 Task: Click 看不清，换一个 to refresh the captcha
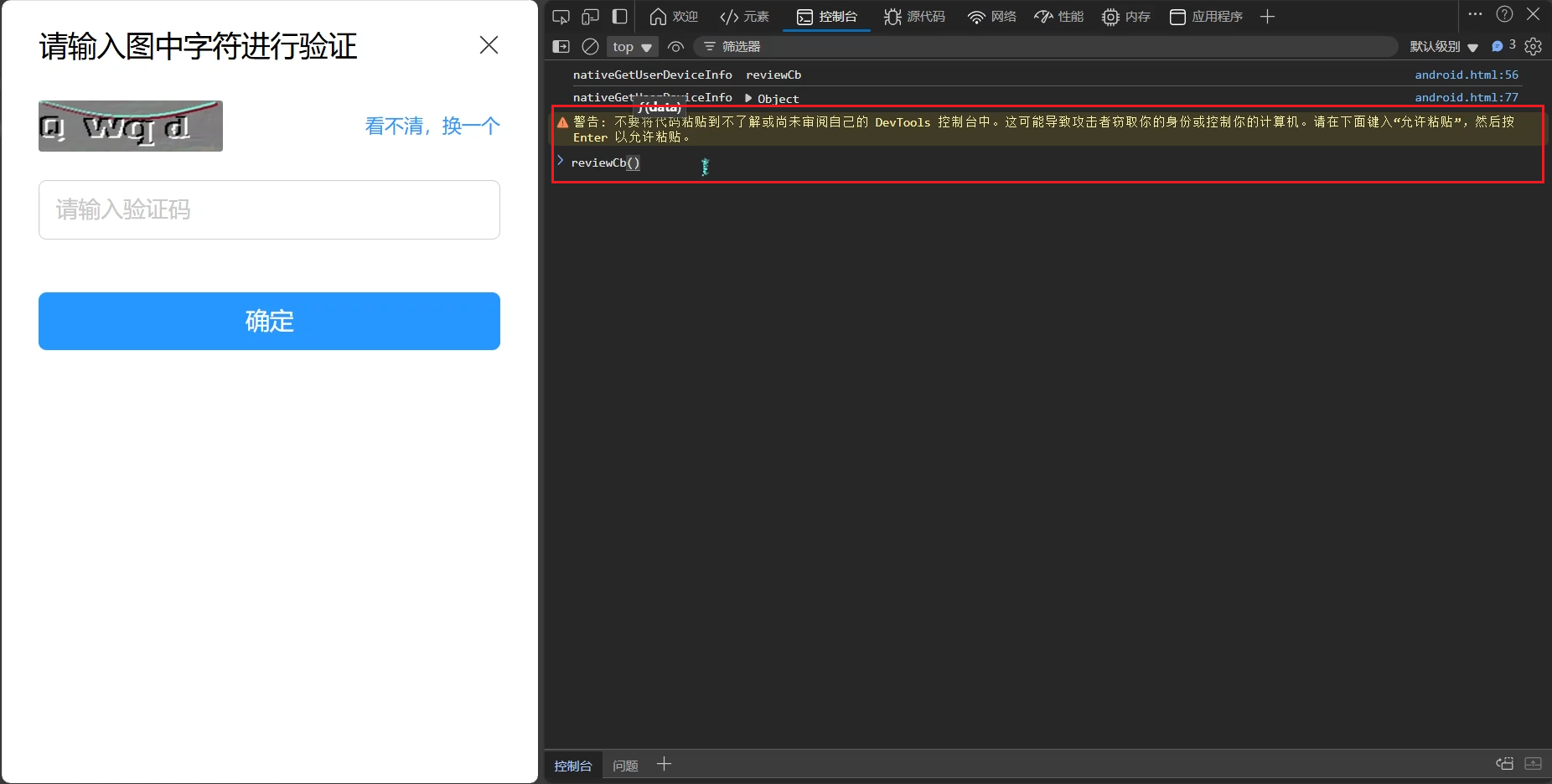[x=432, y=126]
